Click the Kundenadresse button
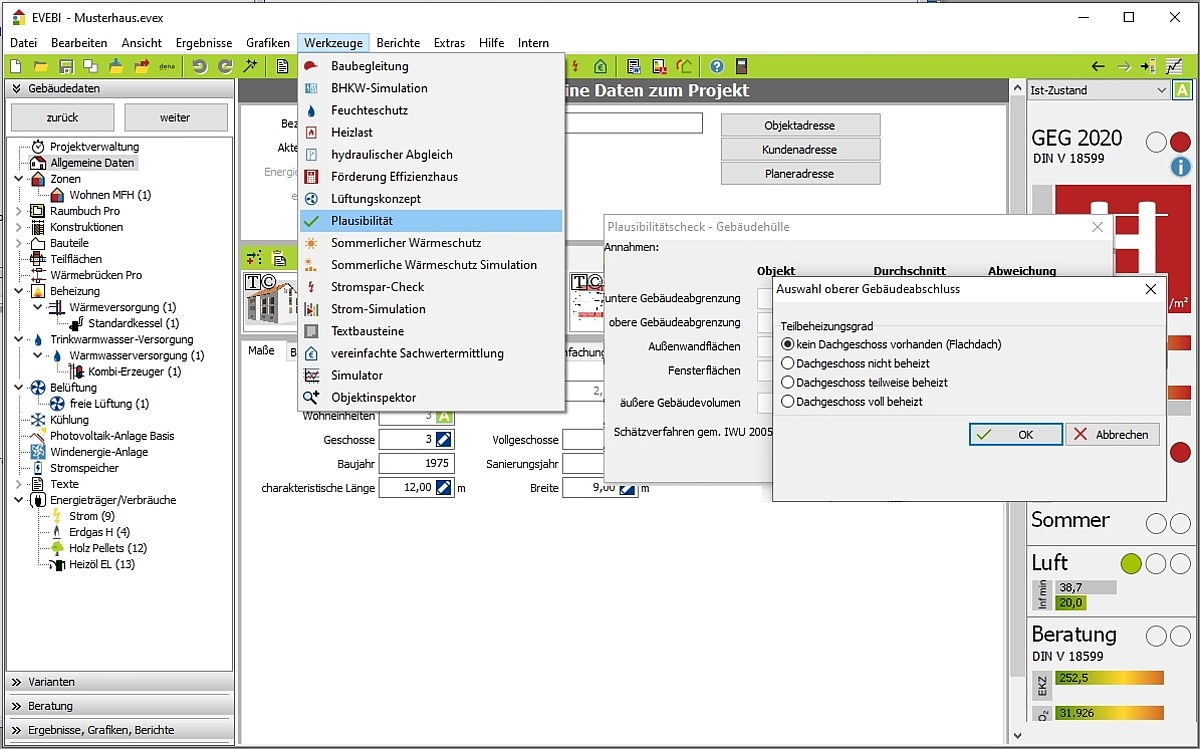 click(x=800, y=149)
